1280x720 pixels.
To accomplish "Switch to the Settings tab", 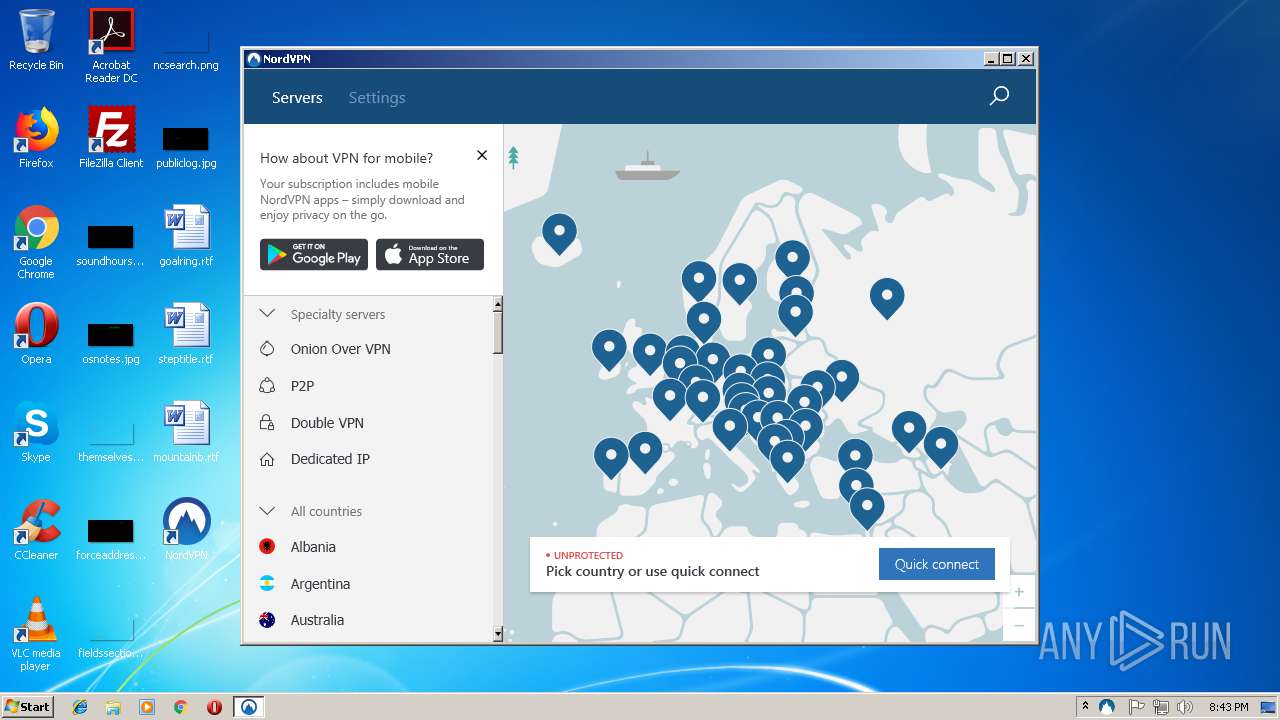I will click(x=377, y=98).
